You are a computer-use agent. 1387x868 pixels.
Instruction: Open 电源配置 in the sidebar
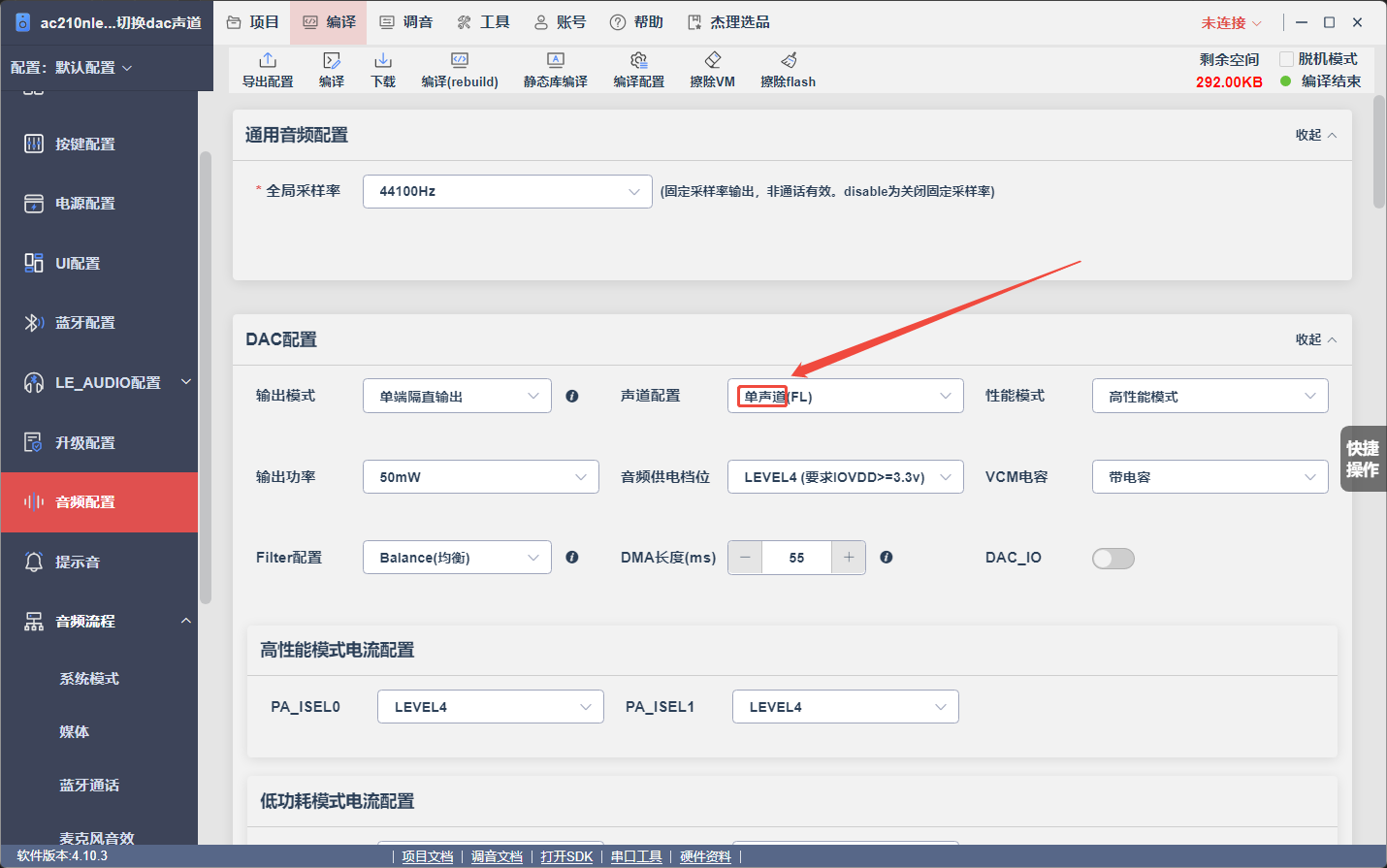tap(100, 204)
